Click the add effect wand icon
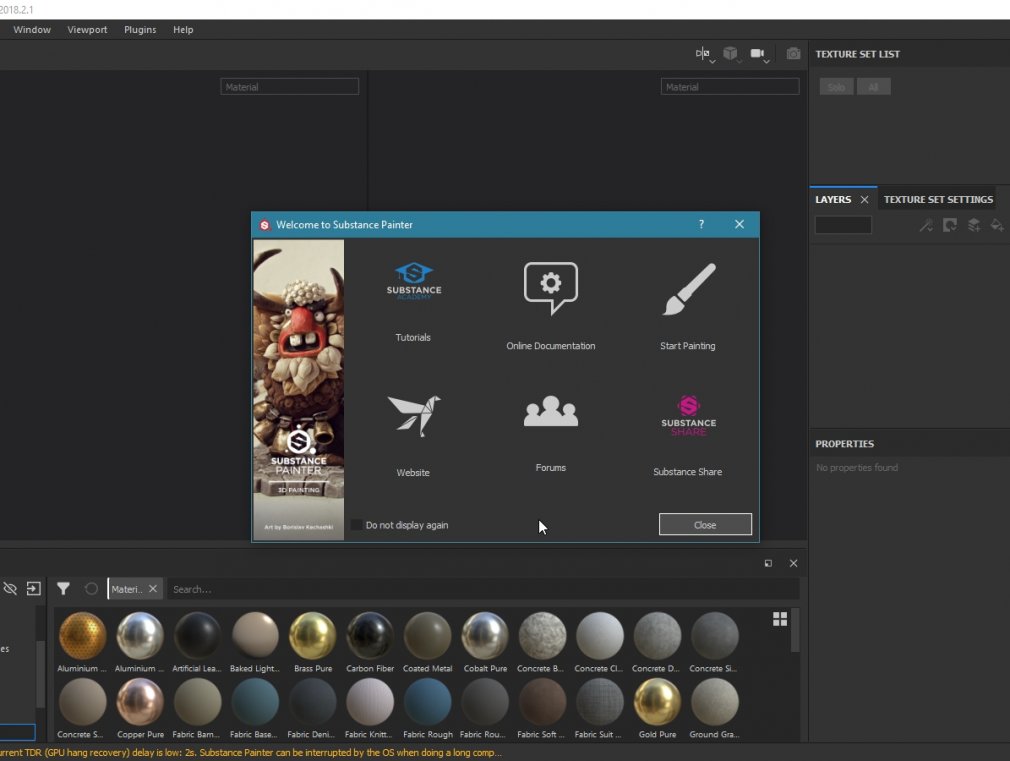 tap(926, 225)
